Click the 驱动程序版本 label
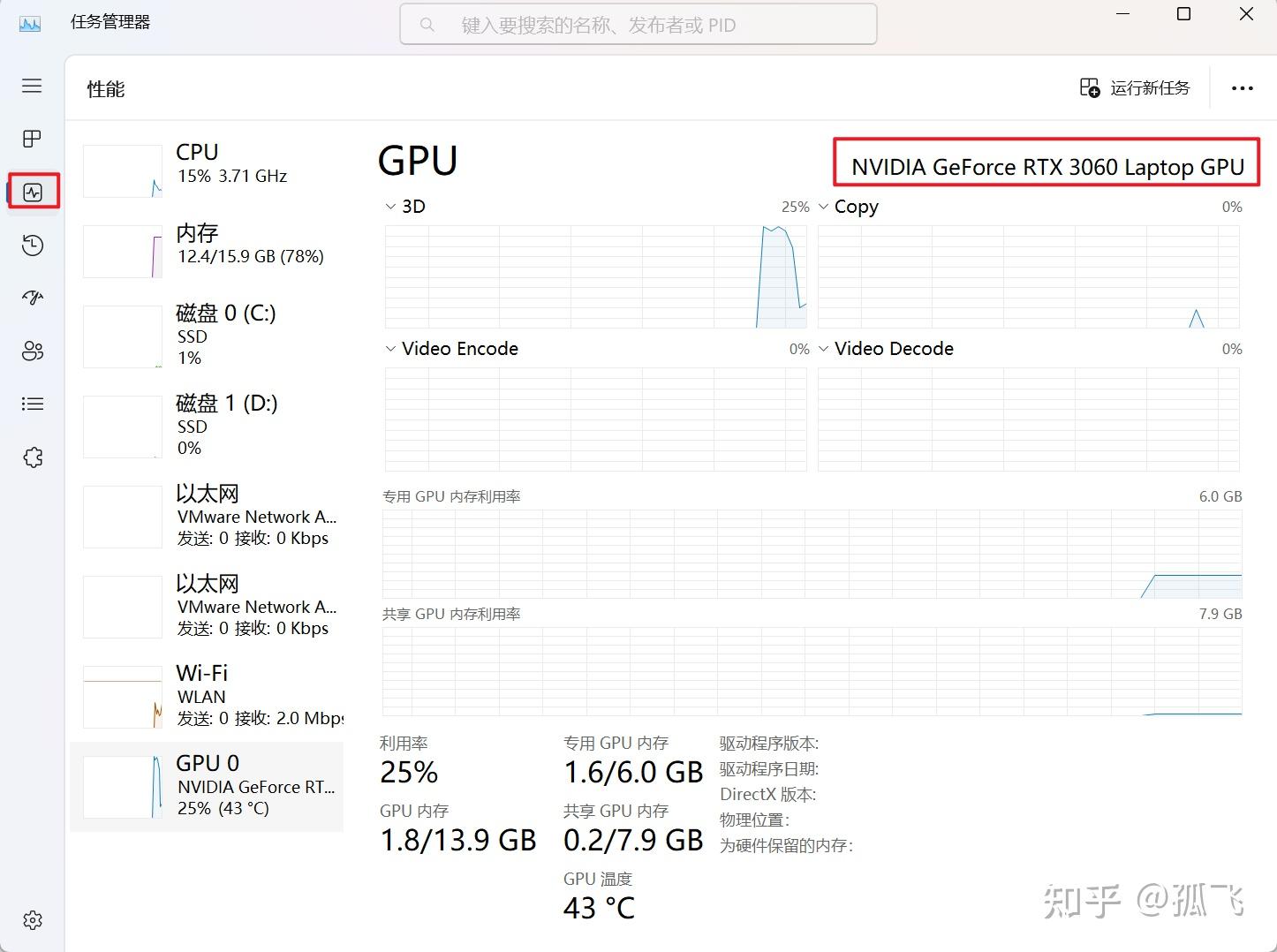This screenshot has height=952, width=1277. (x=769, y=744)
